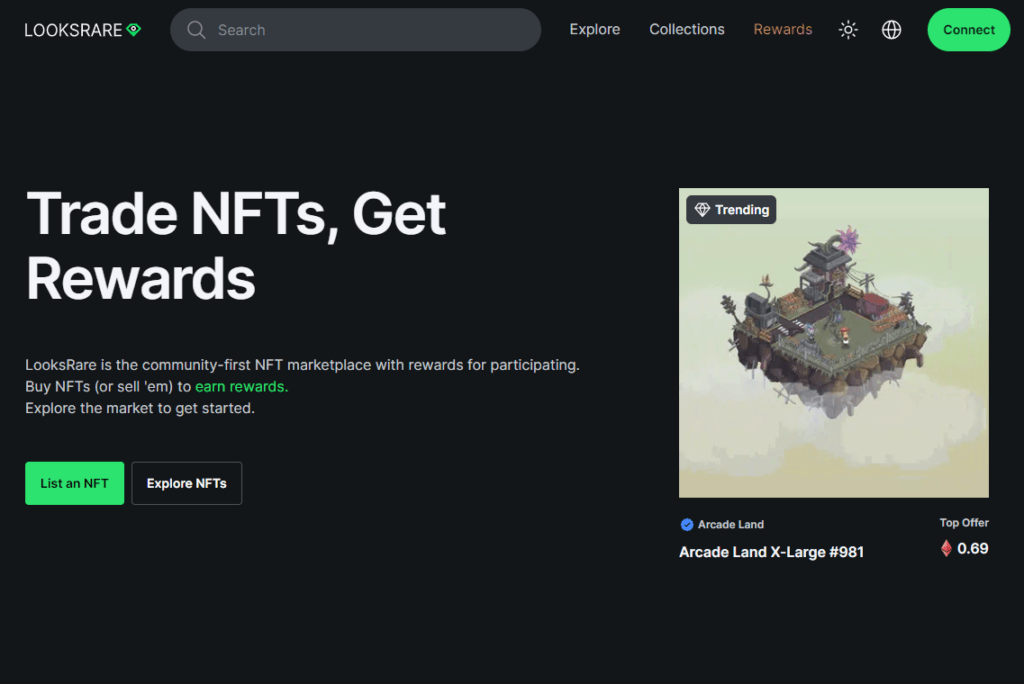Image resolution: width=1024 pixels, height=684 pixels.
Task: Click the Top Offer value 0.69
Action: click(x=972, y=549)
